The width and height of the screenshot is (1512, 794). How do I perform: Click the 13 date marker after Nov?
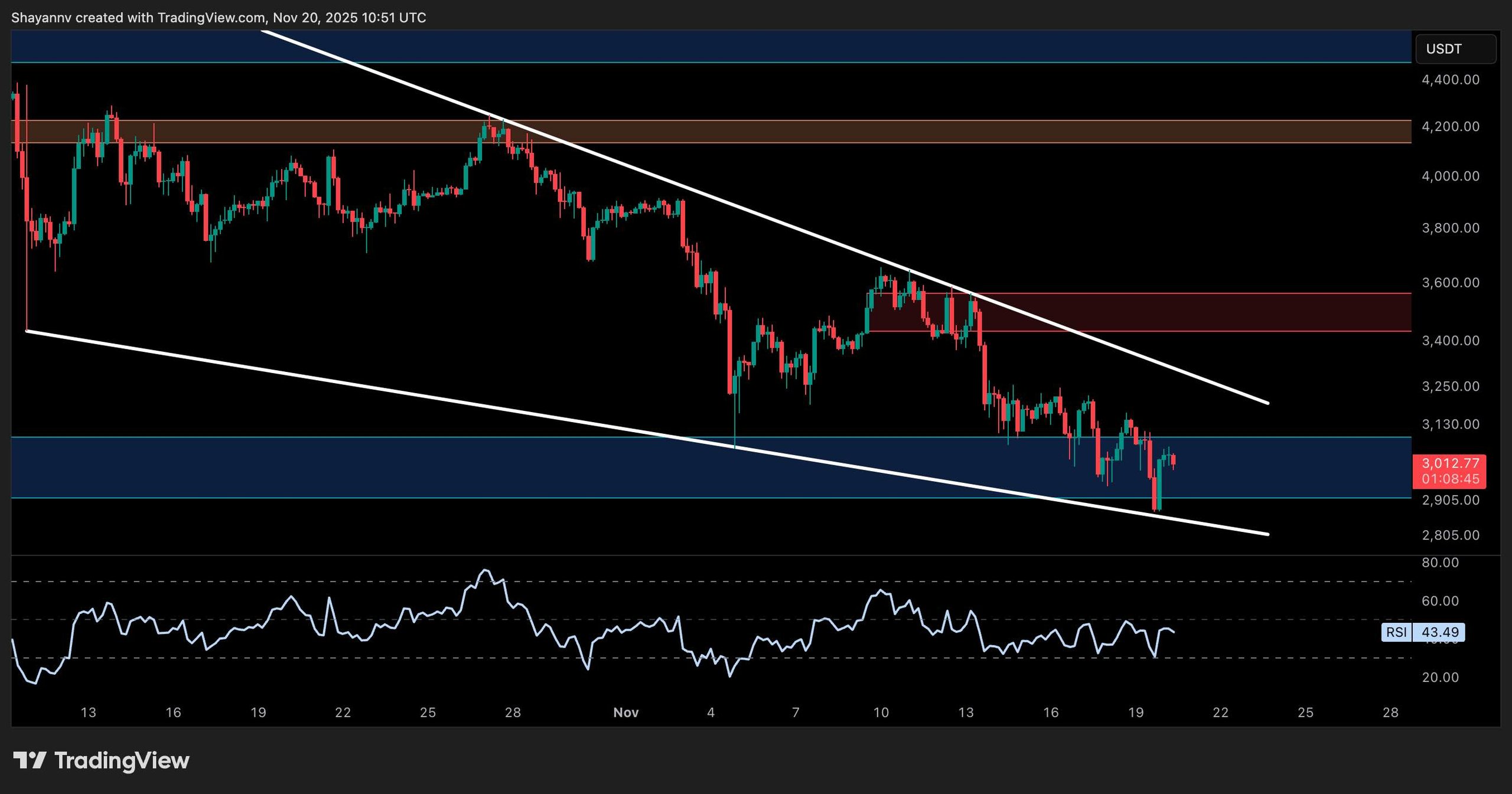tap(966, 713)
